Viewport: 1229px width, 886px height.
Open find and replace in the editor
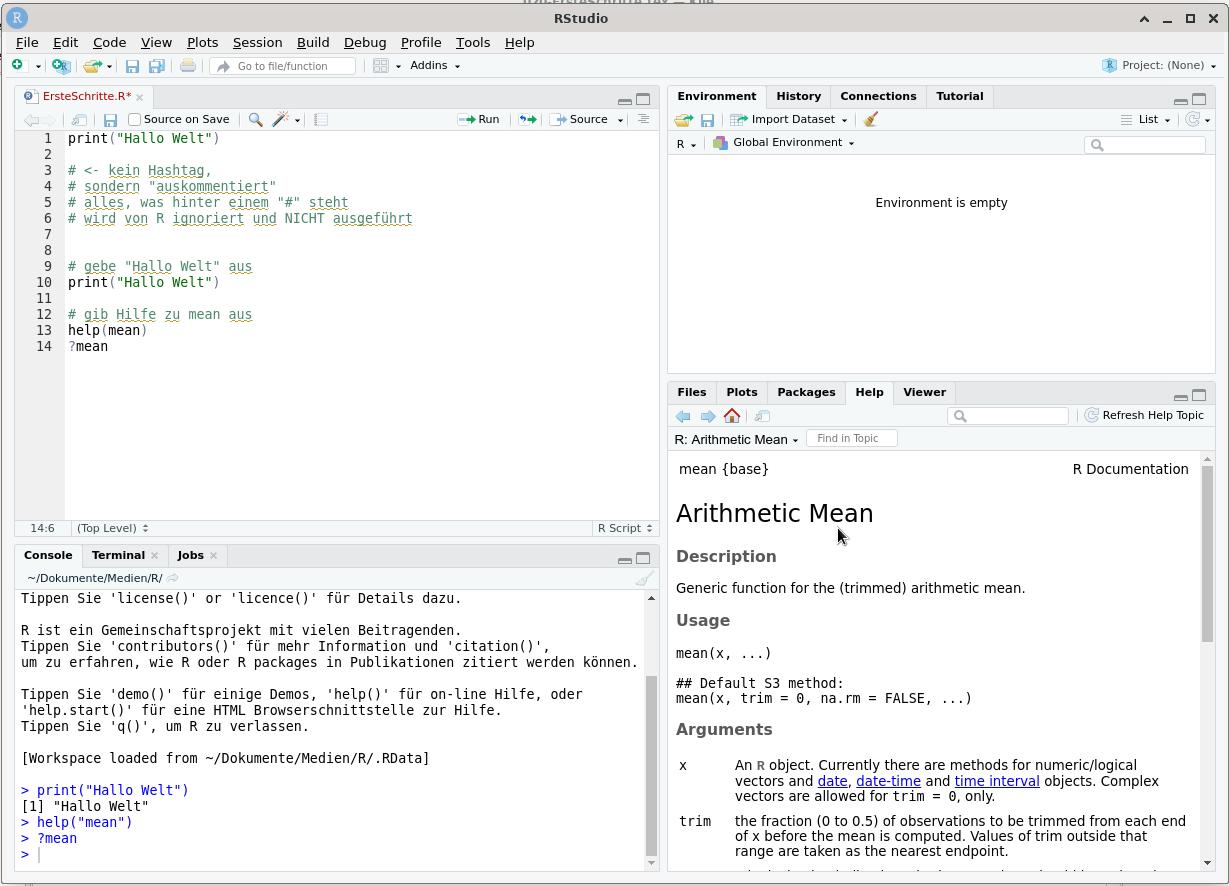tap(255, 120)
